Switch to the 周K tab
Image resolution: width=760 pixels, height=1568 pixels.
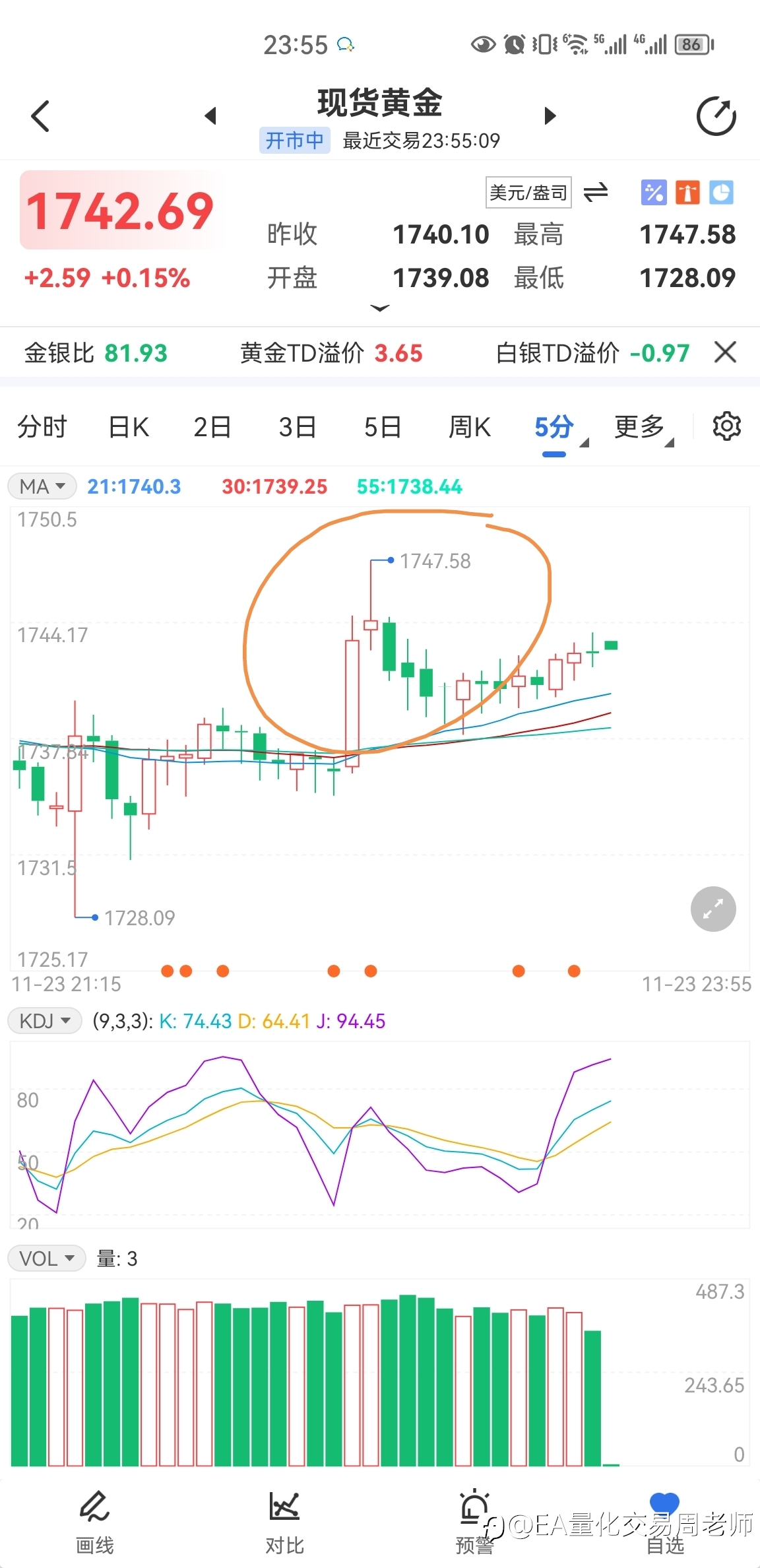pyautogui.click(x=470, y=427)
